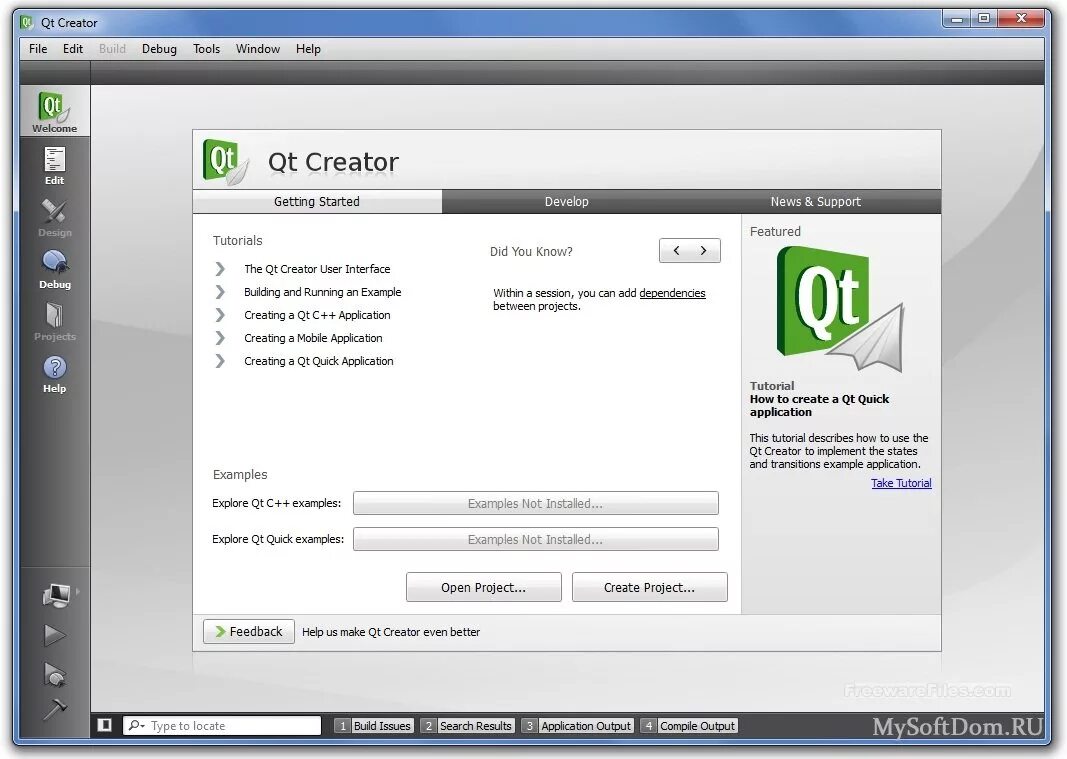Open the Build menu
Viewport: 1067px width, 759px height.
112,49
